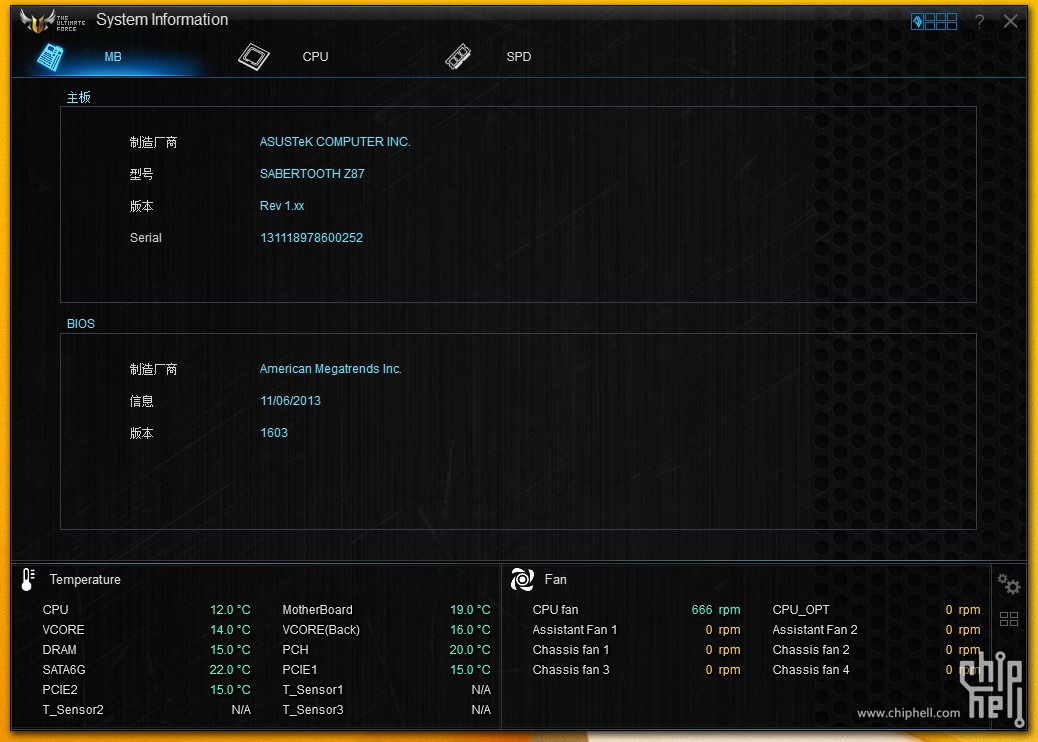Click the Chassis fan 1 label

point(571,649)
